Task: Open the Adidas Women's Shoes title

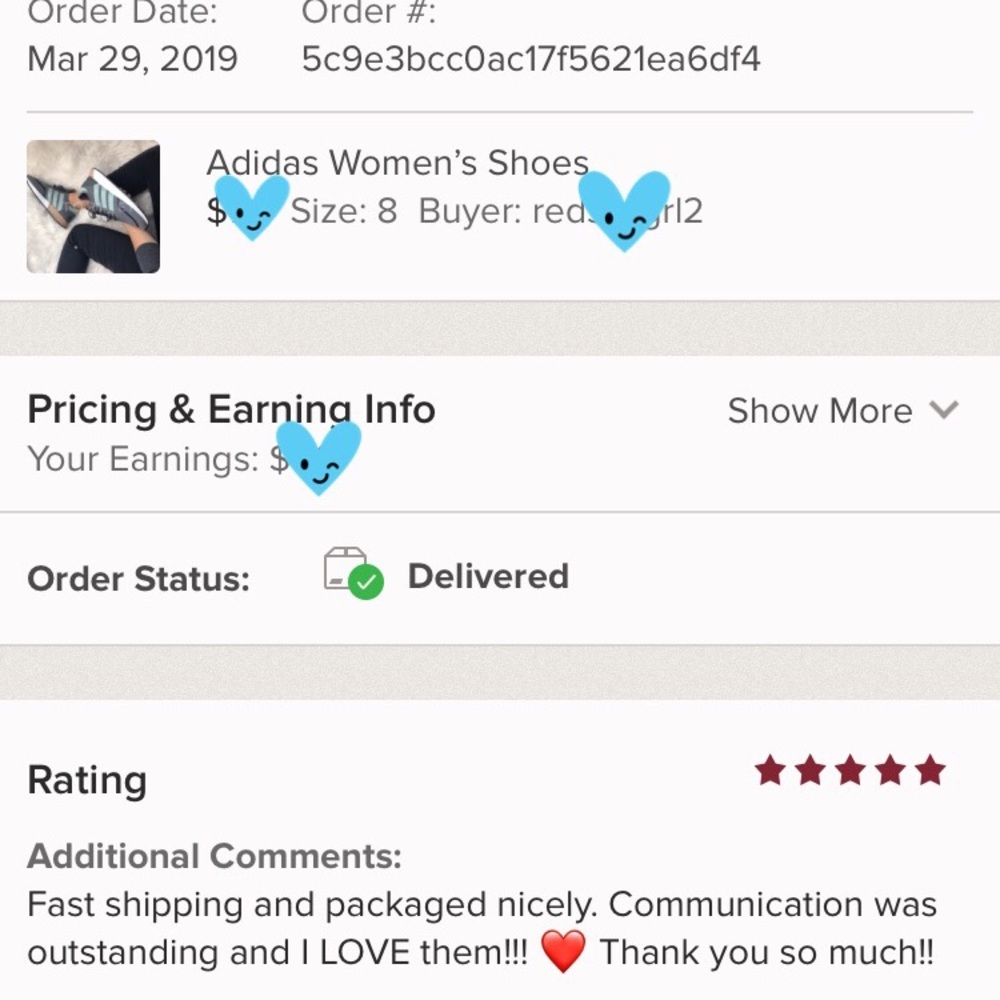Action: (397, 163)
